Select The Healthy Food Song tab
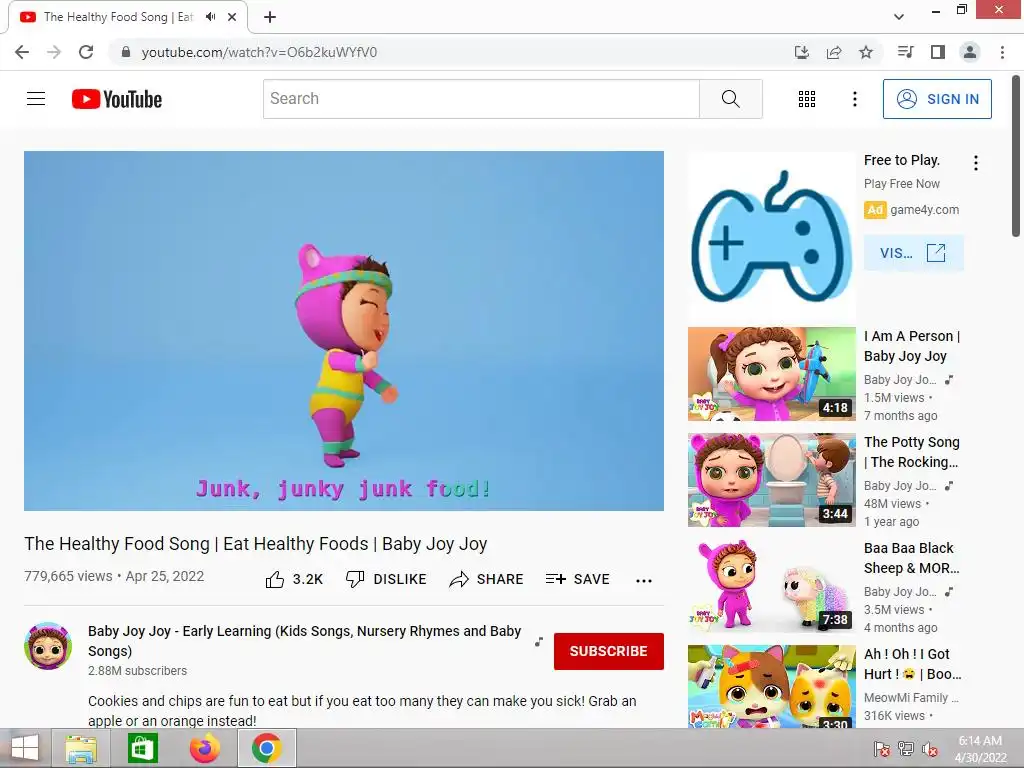This screenshot has width=1024, height=768. [128, 17]
